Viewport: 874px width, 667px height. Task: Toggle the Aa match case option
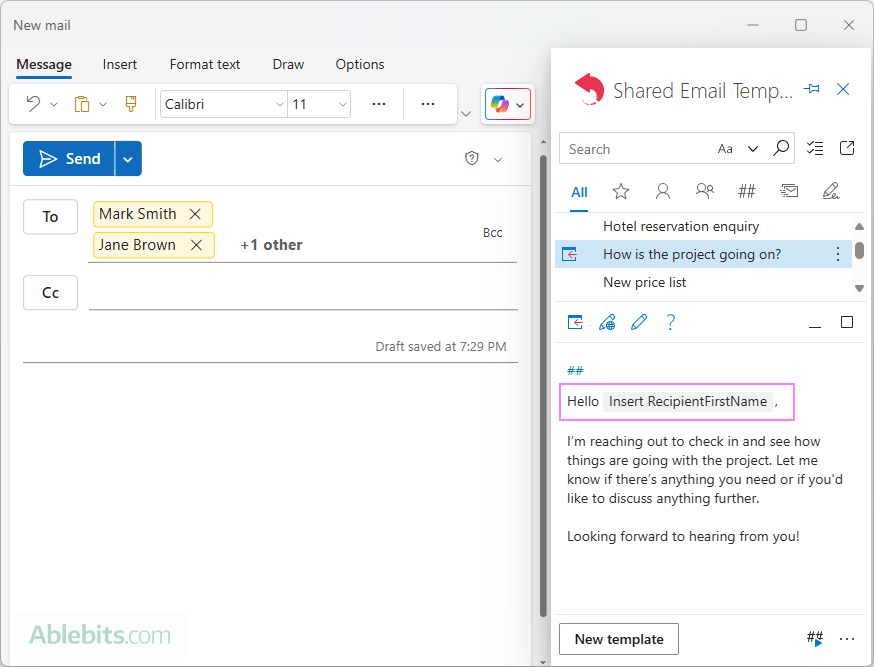pos(725,149)
